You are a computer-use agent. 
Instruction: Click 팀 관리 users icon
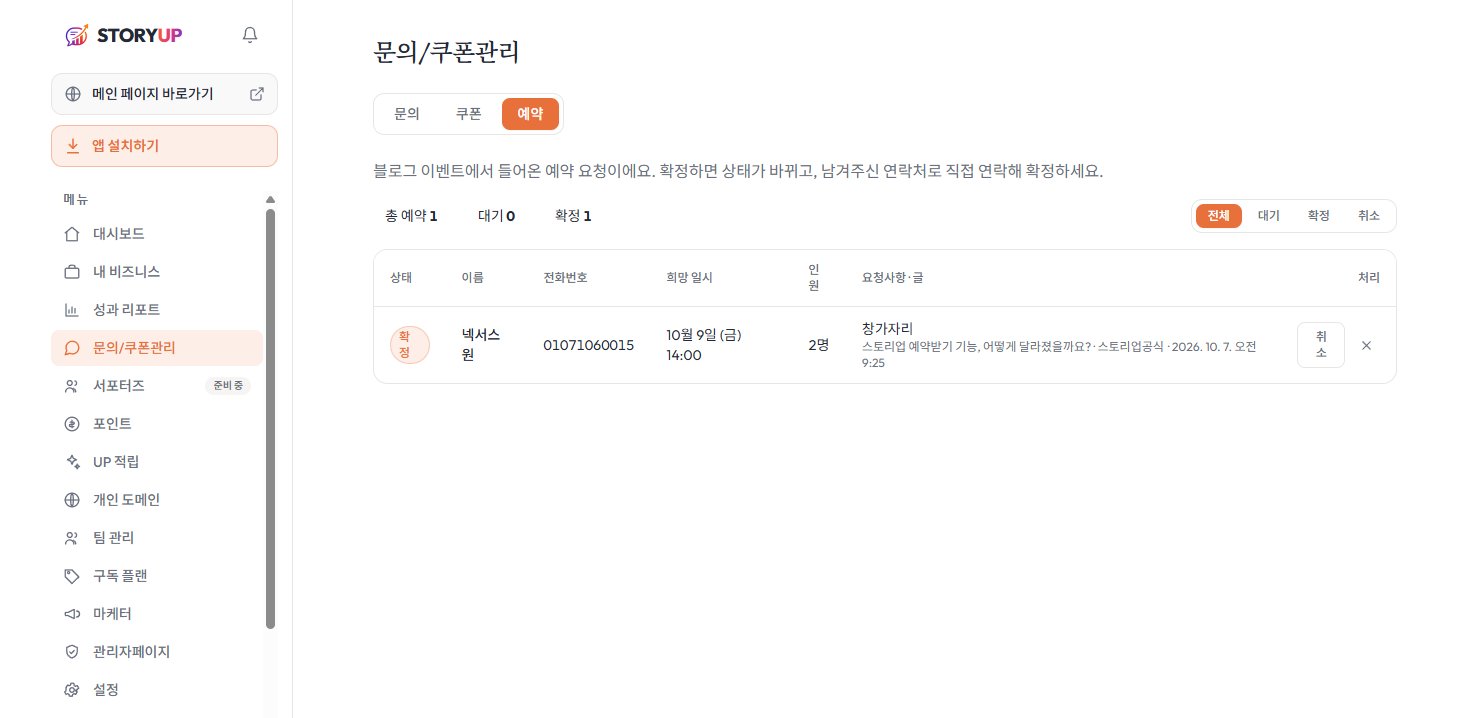tap(71, 538)
